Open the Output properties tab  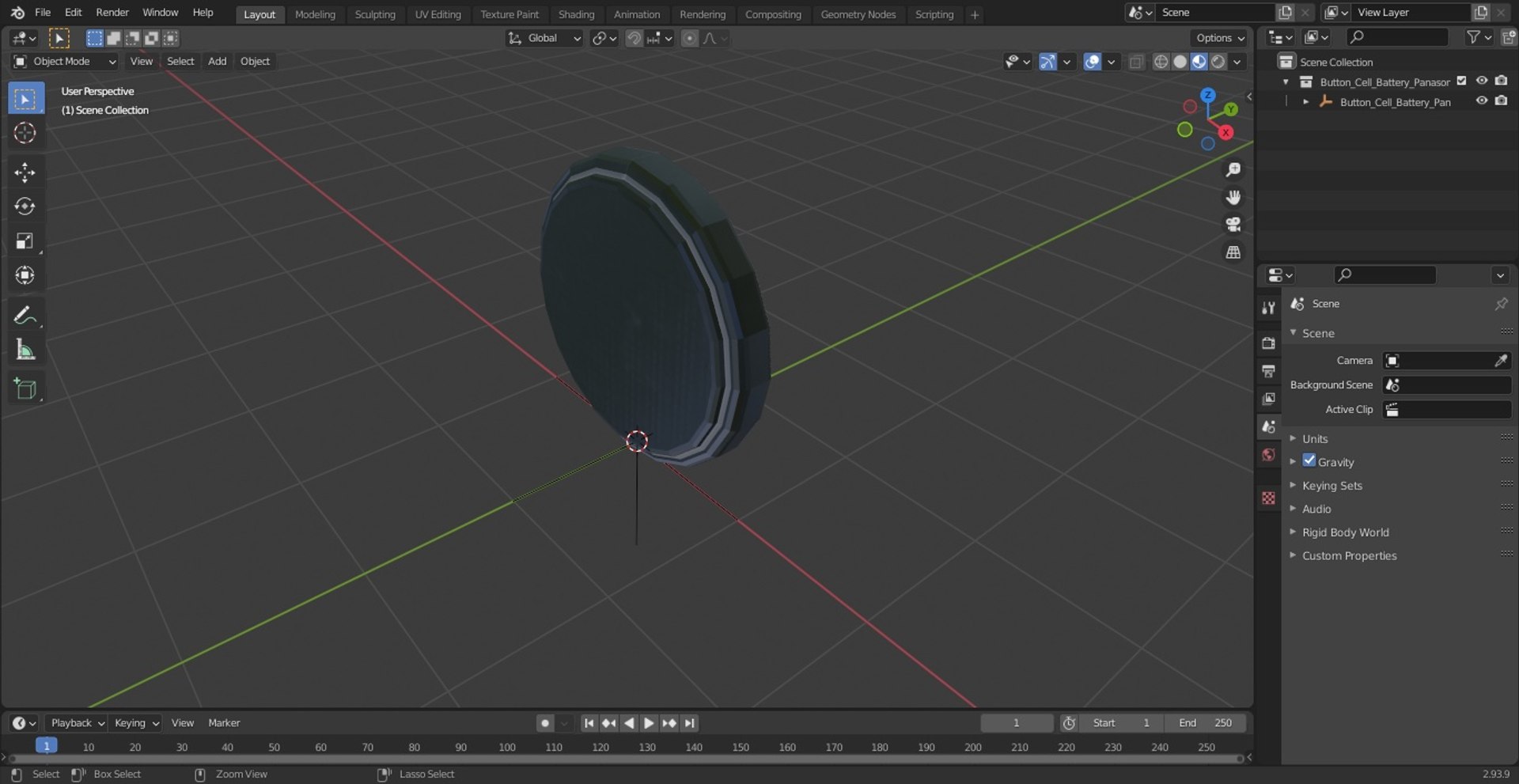click(1269, 371)
